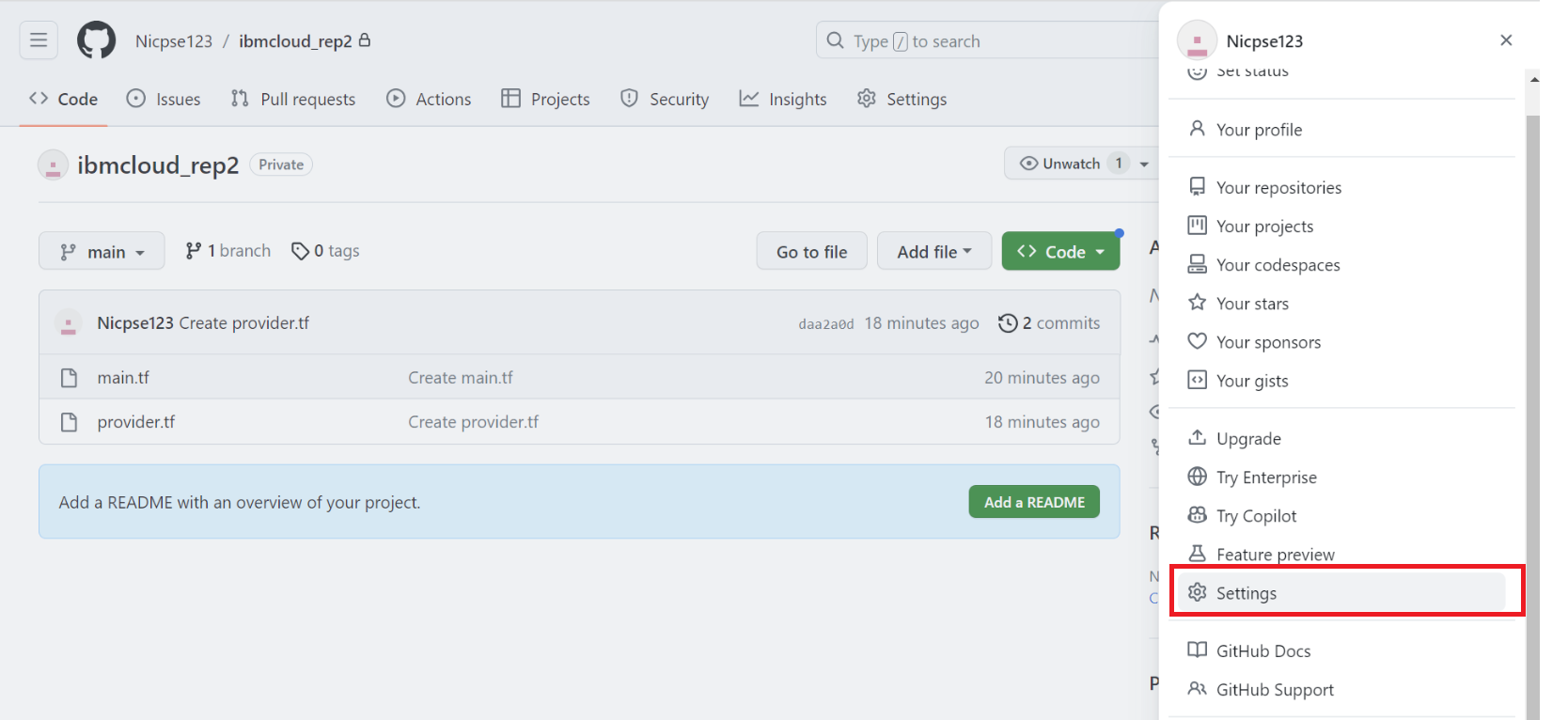Click the main.tf file icon
1568x720 pixels.
(x=69, y=378)
